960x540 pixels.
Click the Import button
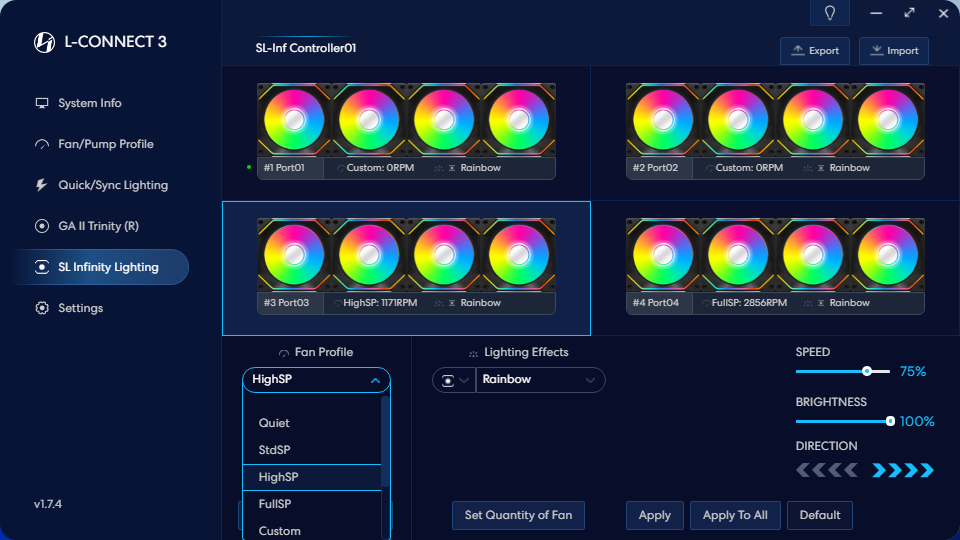894,51
